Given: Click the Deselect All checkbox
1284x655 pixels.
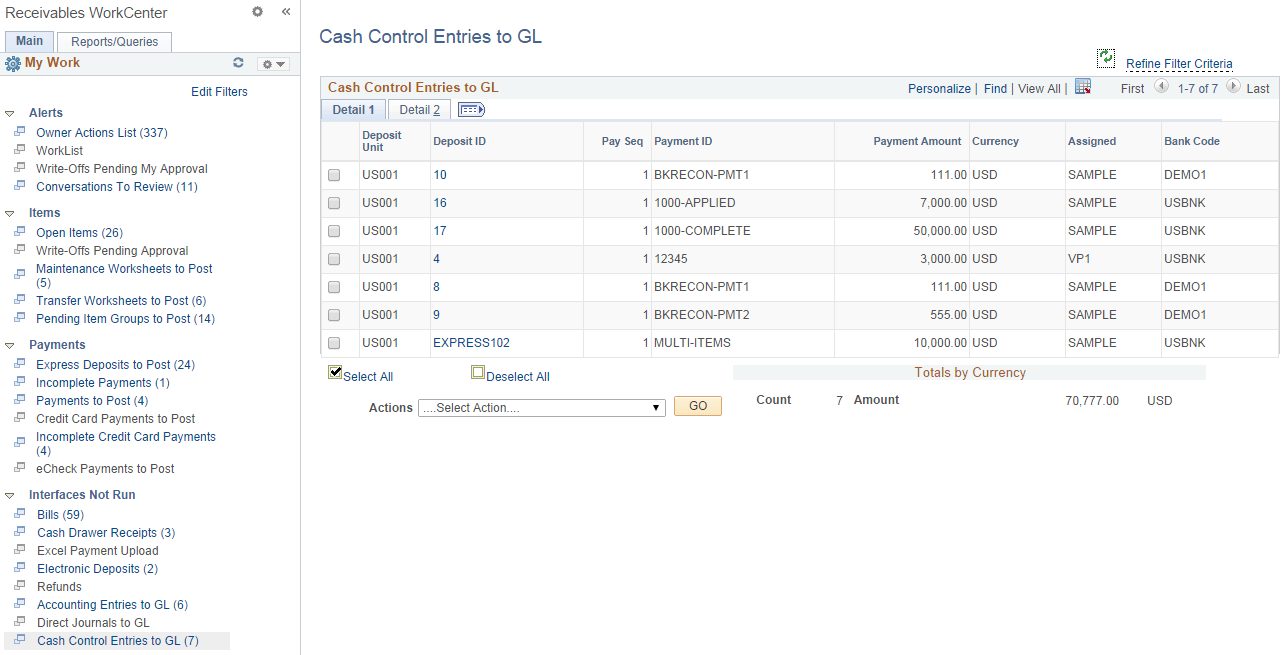Looking at the screenshot, I should tap(478, 372).
